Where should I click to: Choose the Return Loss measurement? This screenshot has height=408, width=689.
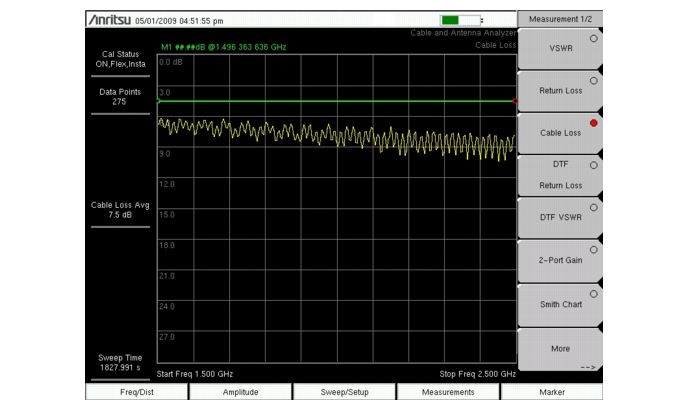click(x=559, y=90)
